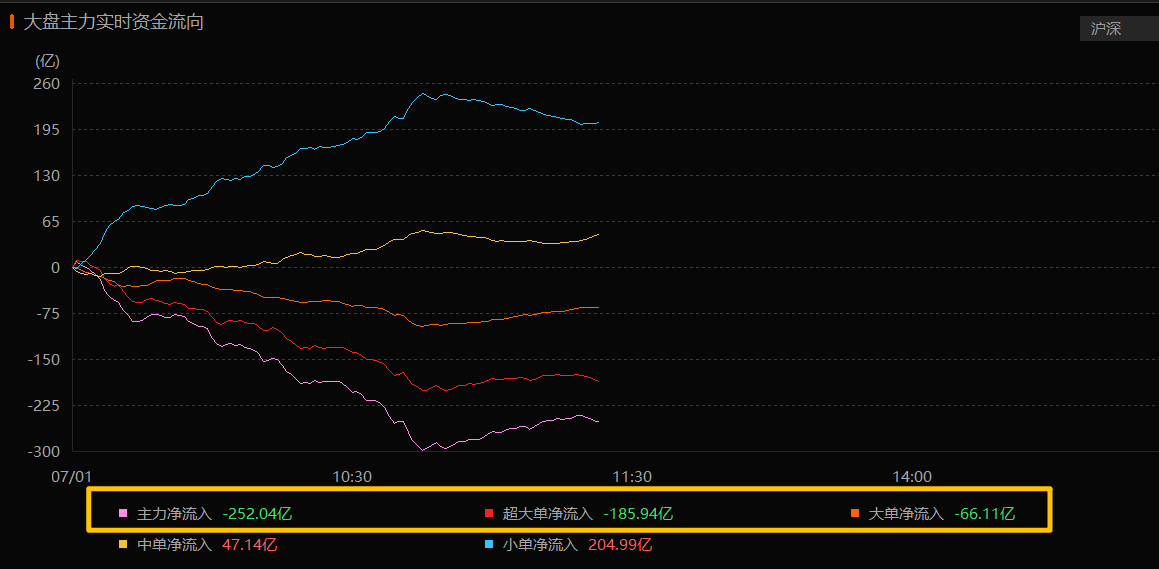Toggle the yellow 中单净流入 legend swatch
Viewport: 1159px width, 569px height.
tap(123, 545)
